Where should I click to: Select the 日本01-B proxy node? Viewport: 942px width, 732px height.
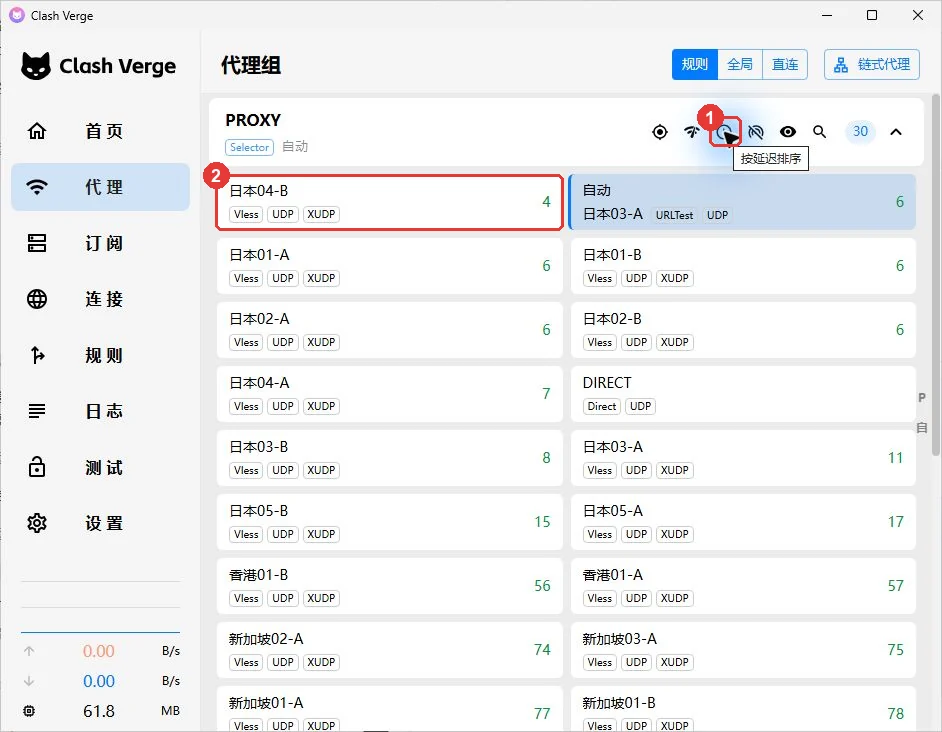click(743, 266)
